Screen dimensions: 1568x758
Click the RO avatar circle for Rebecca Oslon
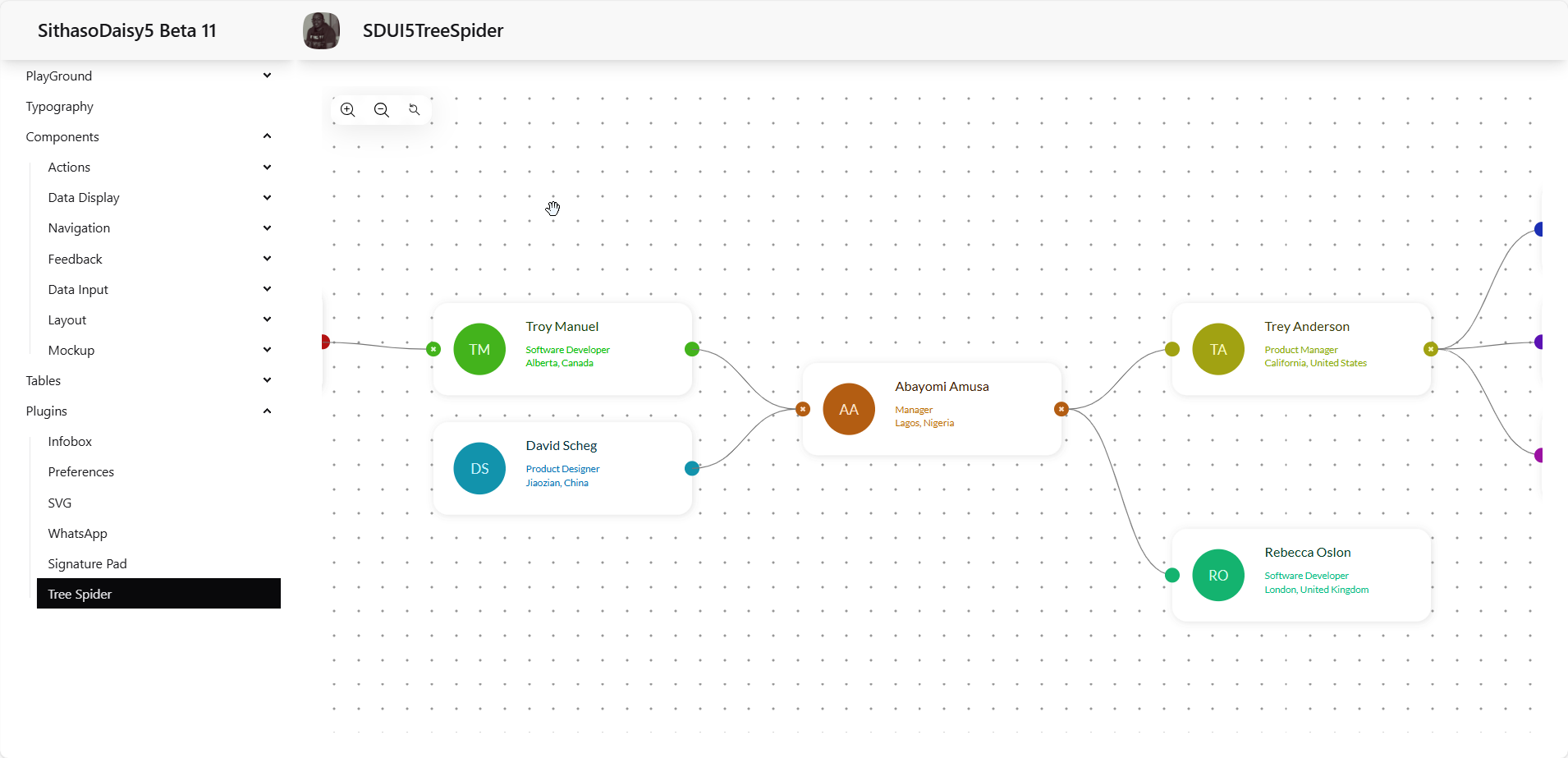(x=1218, y=575)
